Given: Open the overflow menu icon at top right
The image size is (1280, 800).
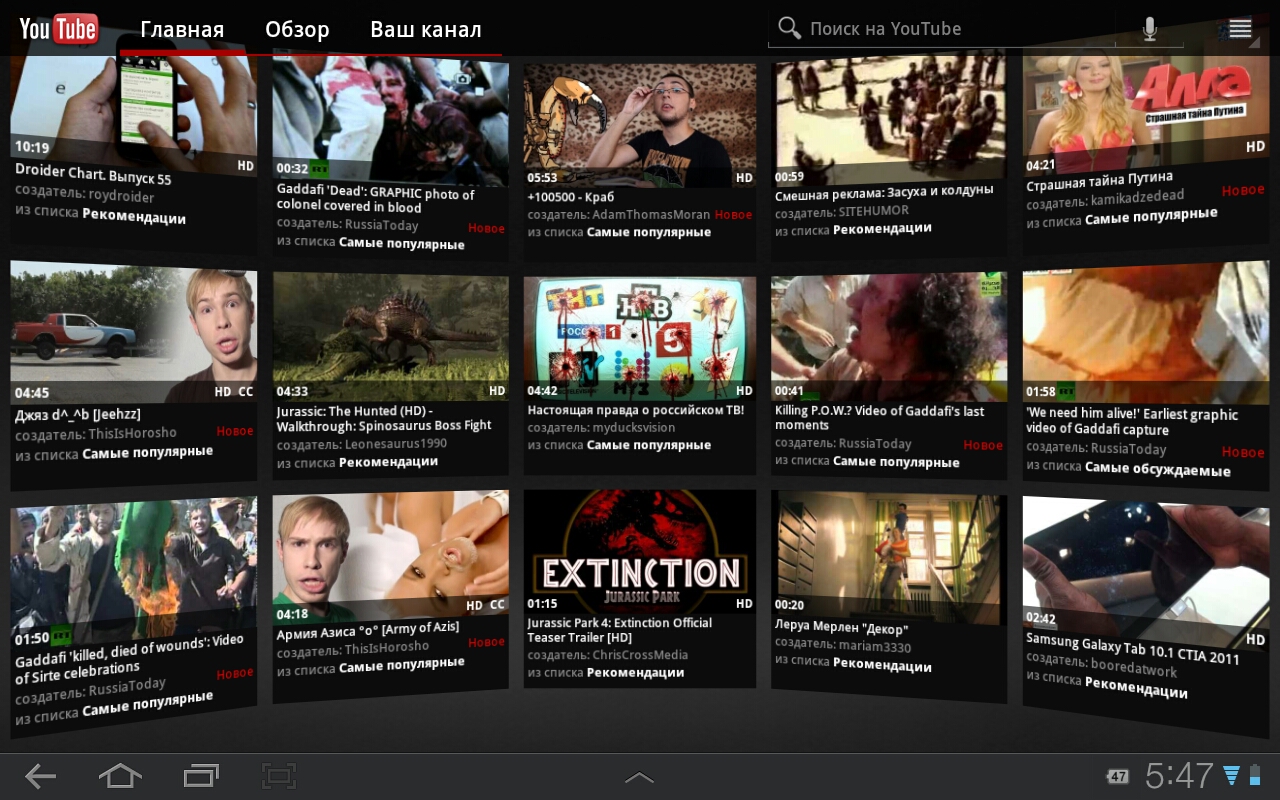Looking at the screenshot, I should click(x=1240, y=29).
